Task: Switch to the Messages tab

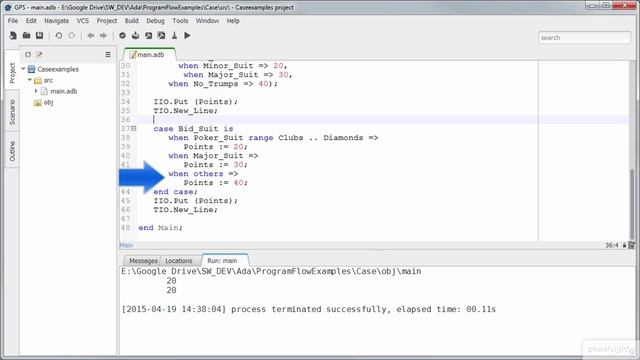Action: coord(143,260)
